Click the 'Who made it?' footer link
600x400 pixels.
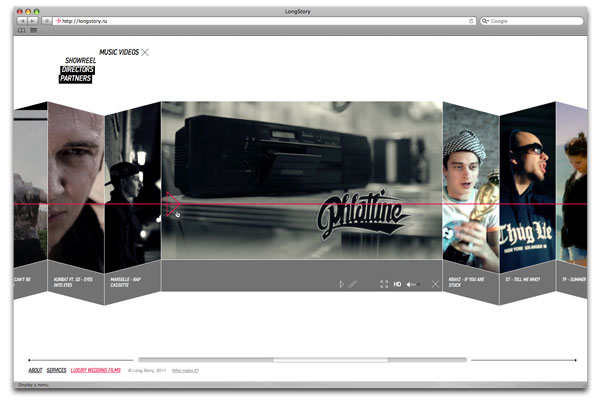tap(185, 371)
